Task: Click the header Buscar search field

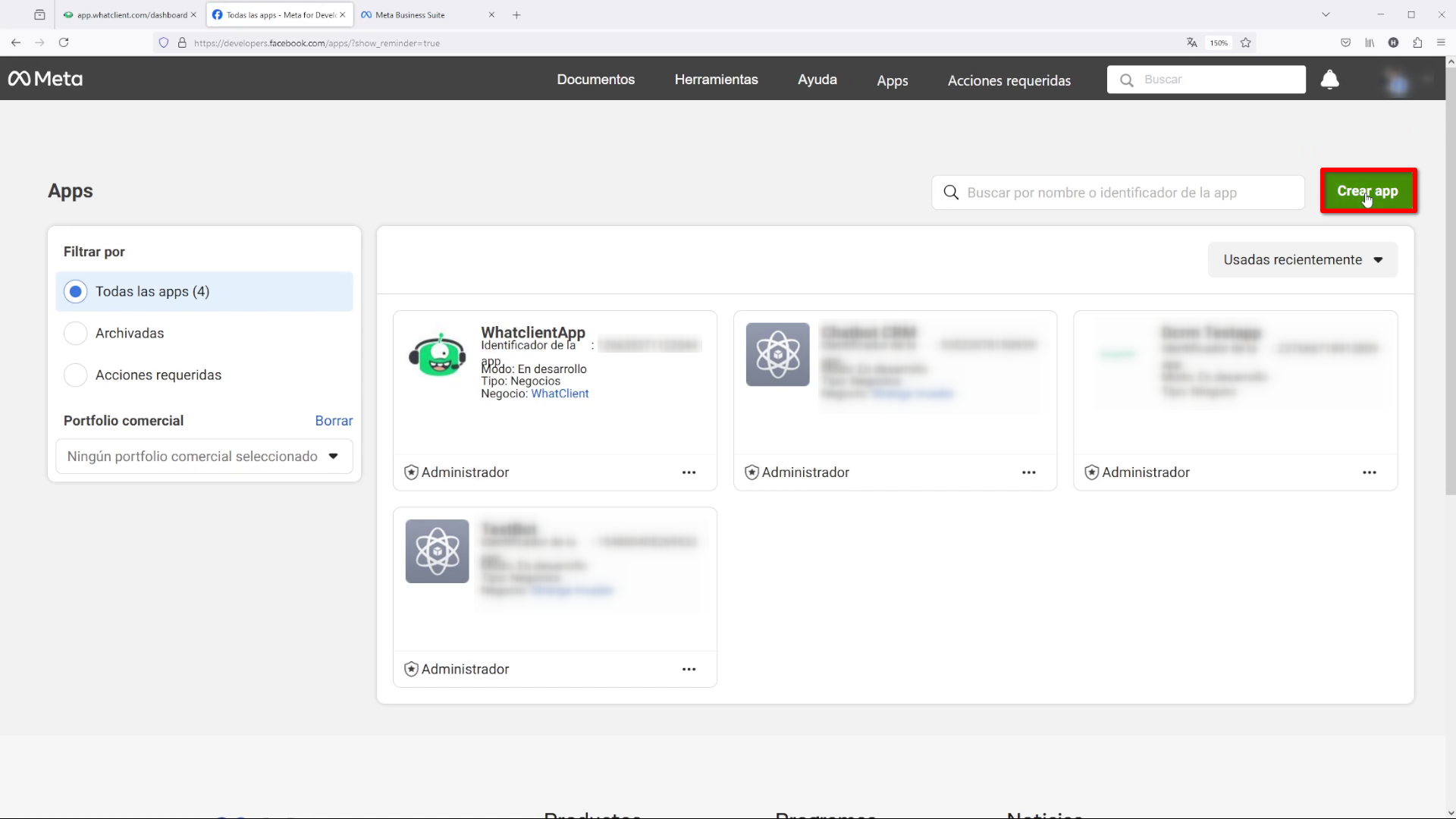Action: pos(1206,80)
